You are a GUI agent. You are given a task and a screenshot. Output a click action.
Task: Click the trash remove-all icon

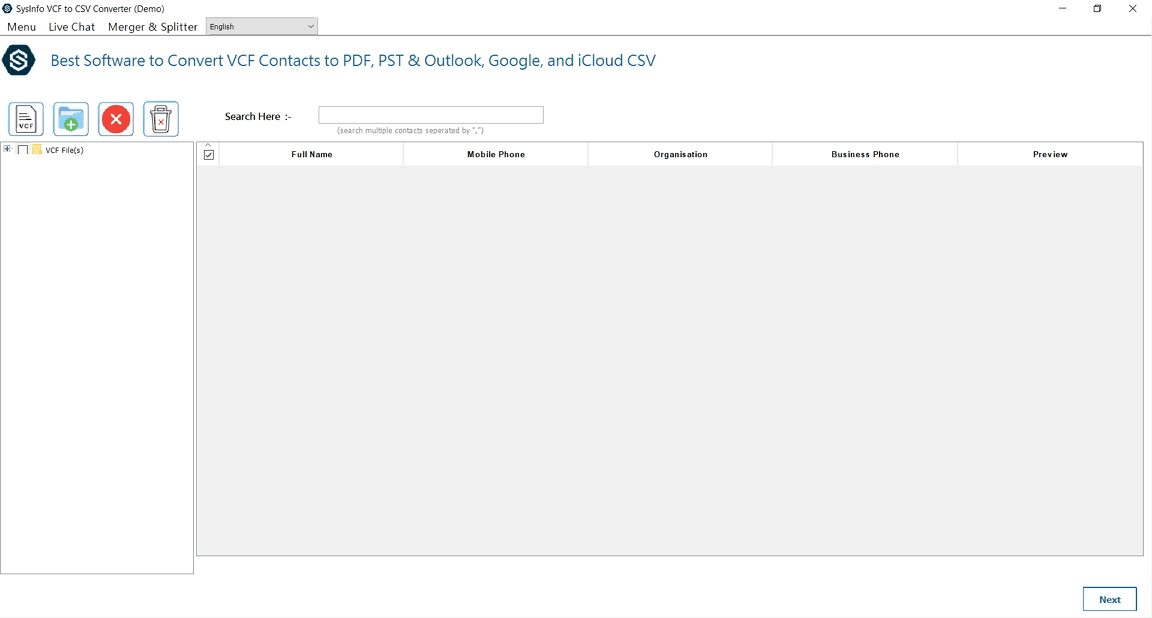(x=161, y=119)
